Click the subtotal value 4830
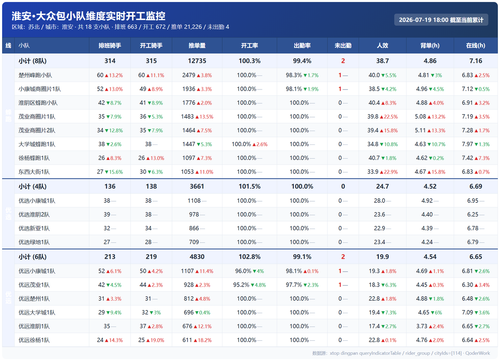 (x=197, y=257)
